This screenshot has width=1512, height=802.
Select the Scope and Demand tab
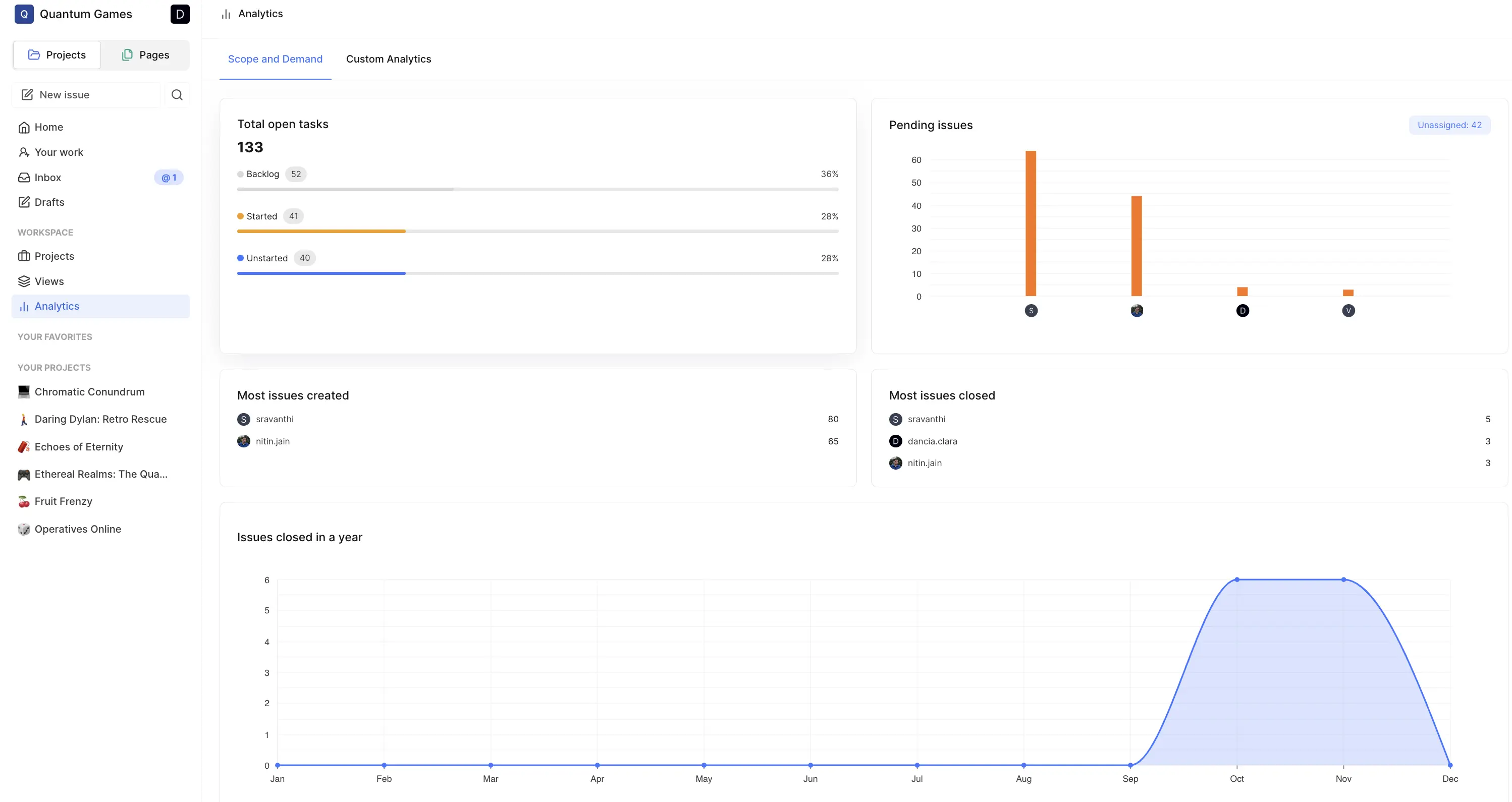pyautogui.click(x=275, y=59)
